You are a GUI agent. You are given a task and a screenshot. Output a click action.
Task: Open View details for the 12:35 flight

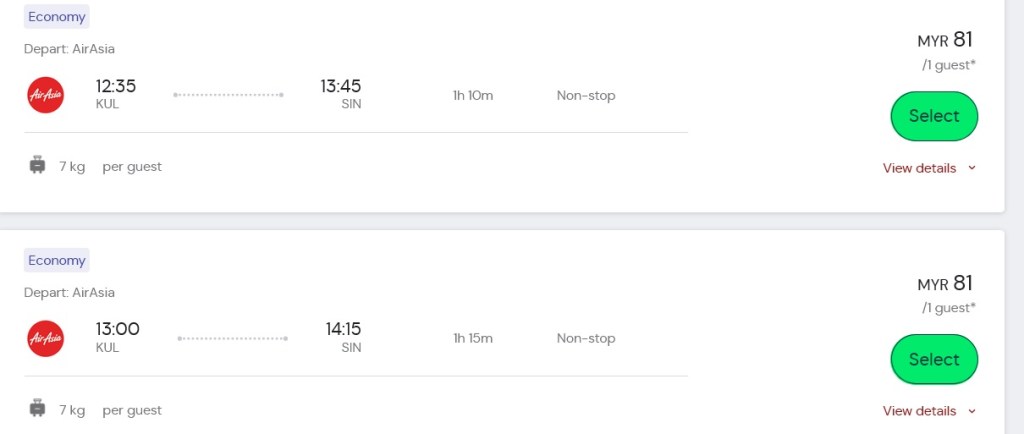[x=919, y=168]
